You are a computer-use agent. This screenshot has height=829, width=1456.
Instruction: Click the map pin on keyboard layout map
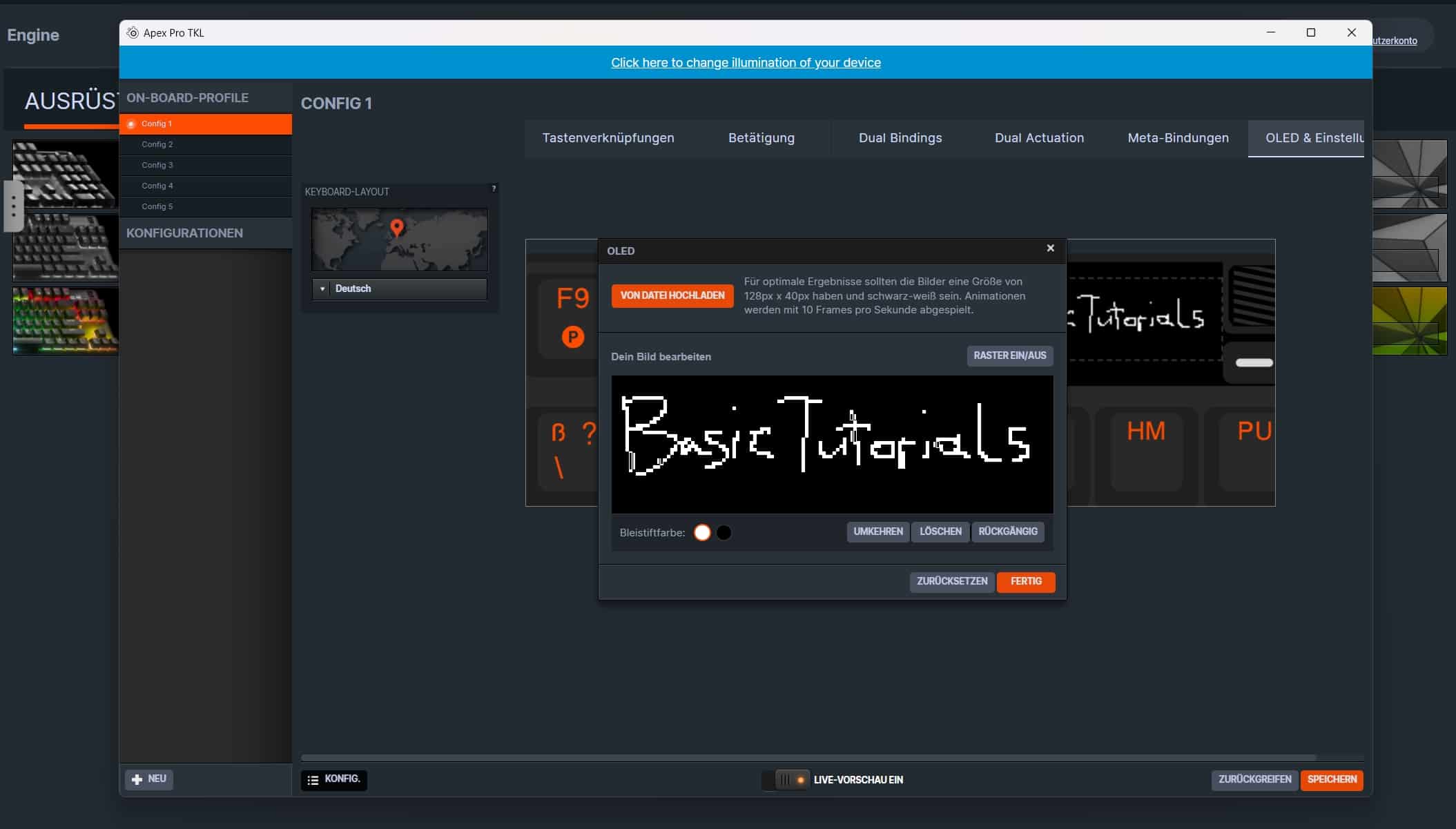[396, 226]
